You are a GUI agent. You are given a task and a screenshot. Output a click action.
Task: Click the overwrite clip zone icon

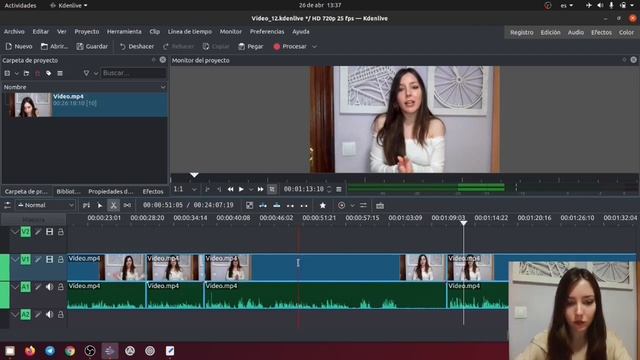pyautogui.click(x=276, y=205)
